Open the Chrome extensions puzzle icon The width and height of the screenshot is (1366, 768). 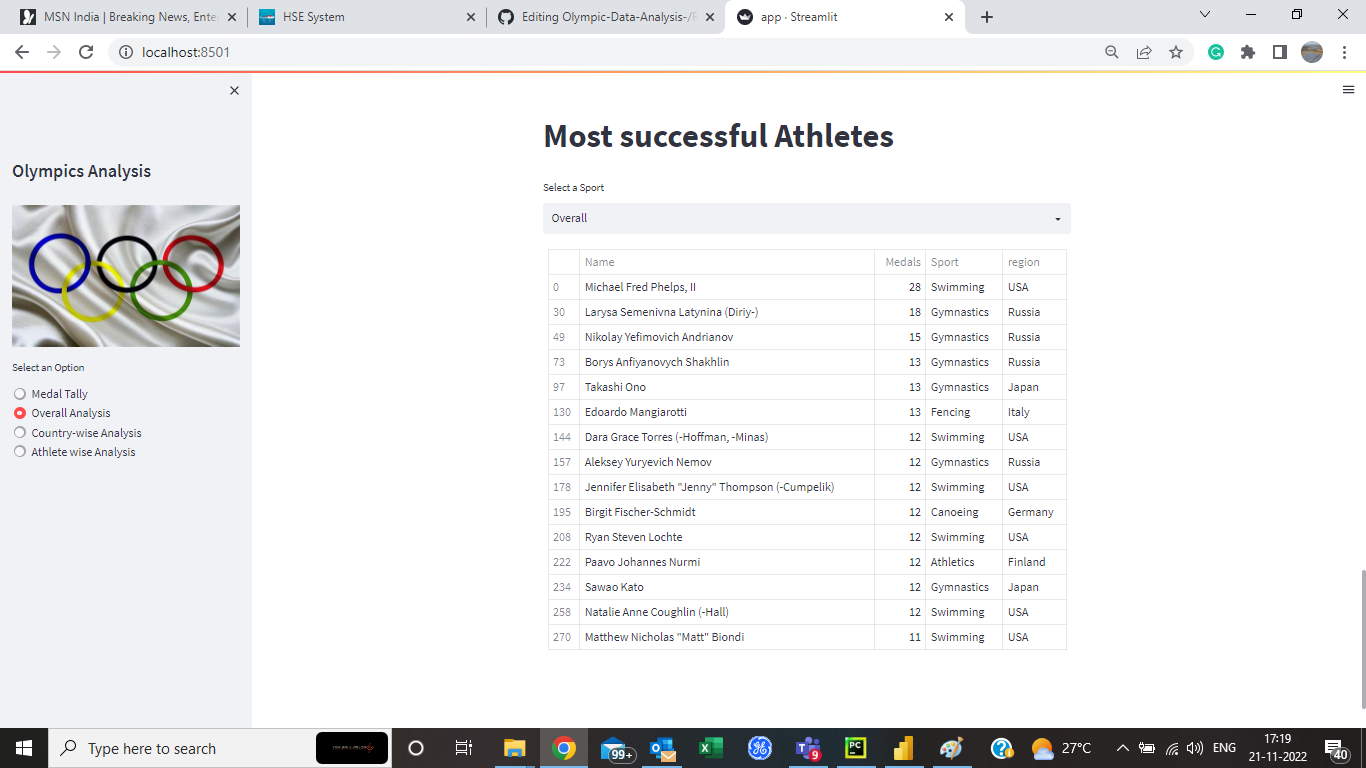[1247, 51]
